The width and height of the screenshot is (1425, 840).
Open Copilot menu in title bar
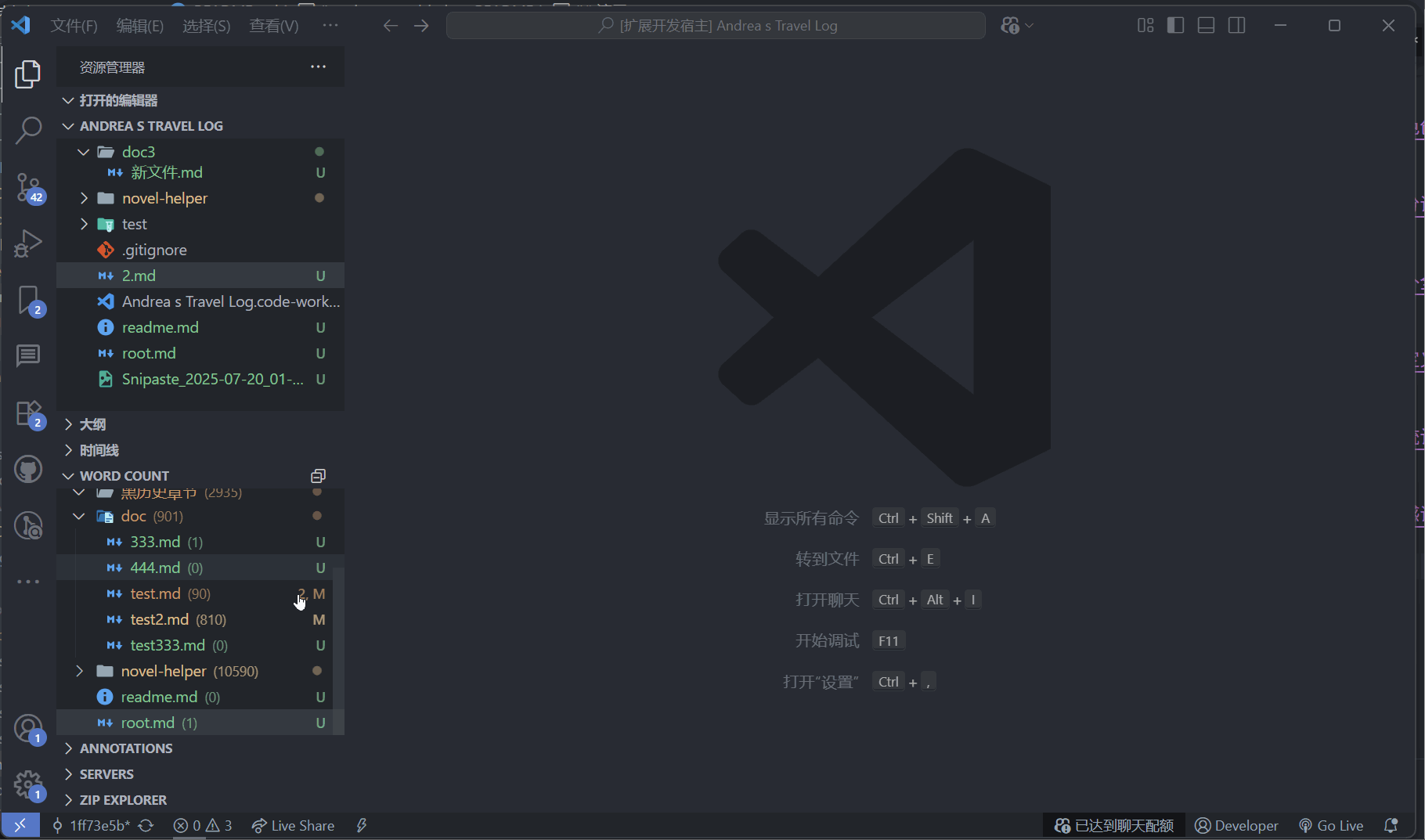point(1016,26)
